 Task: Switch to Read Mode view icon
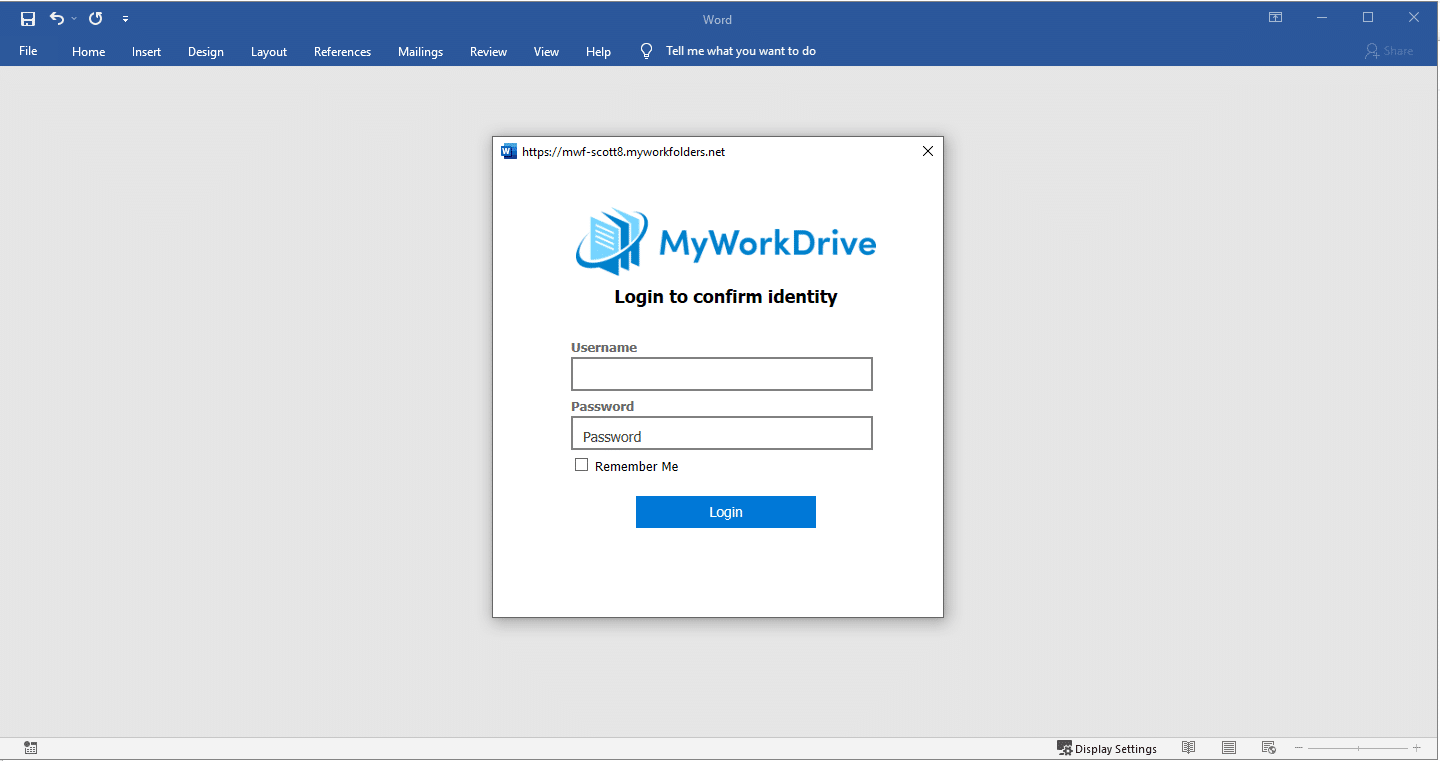click(1188, 748)
